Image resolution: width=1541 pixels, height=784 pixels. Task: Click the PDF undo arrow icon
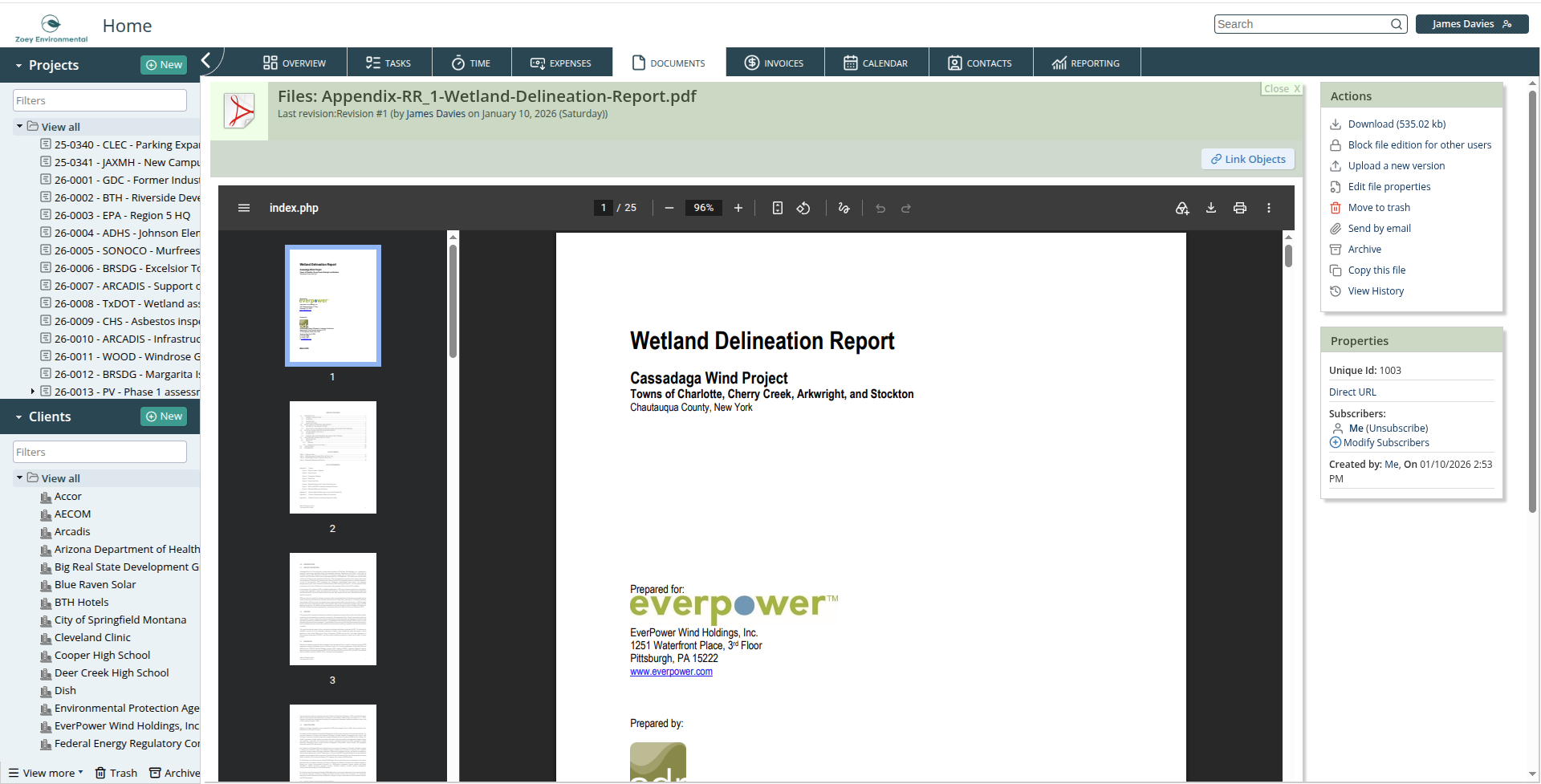tap(880, 208)
